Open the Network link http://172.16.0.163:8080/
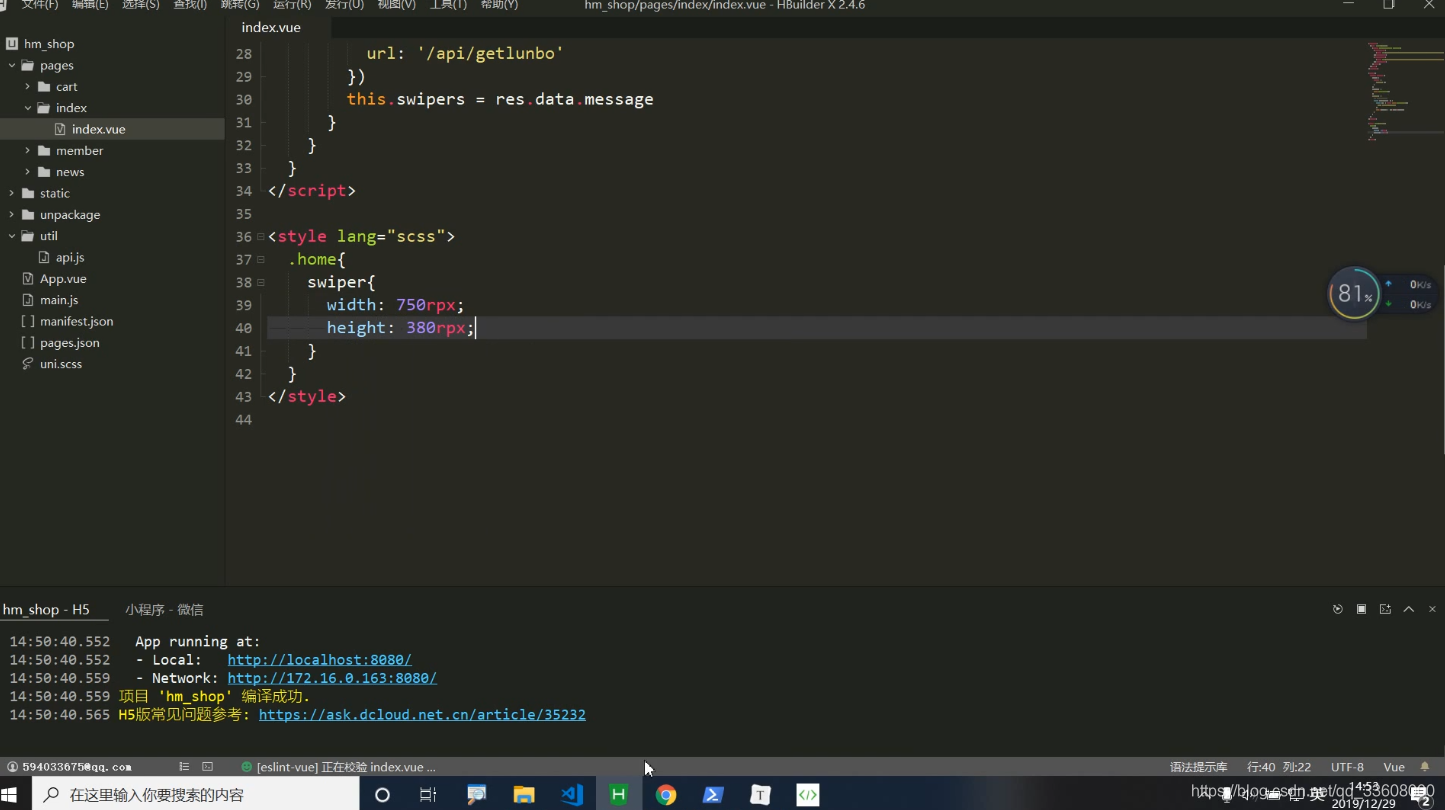Image resolution: width=1445 pixels, height=810 pixels. (x=332, y=678)
